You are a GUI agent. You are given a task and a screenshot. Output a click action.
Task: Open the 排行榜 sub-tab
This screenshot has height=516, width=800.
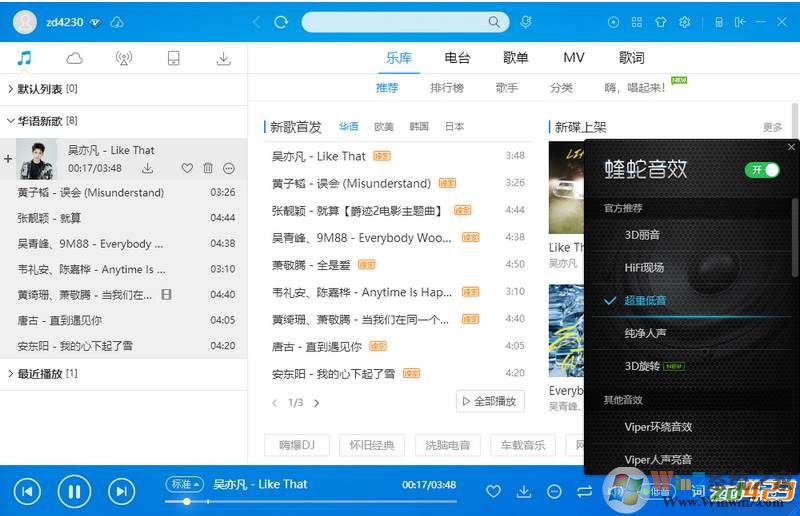pos(447,88)
